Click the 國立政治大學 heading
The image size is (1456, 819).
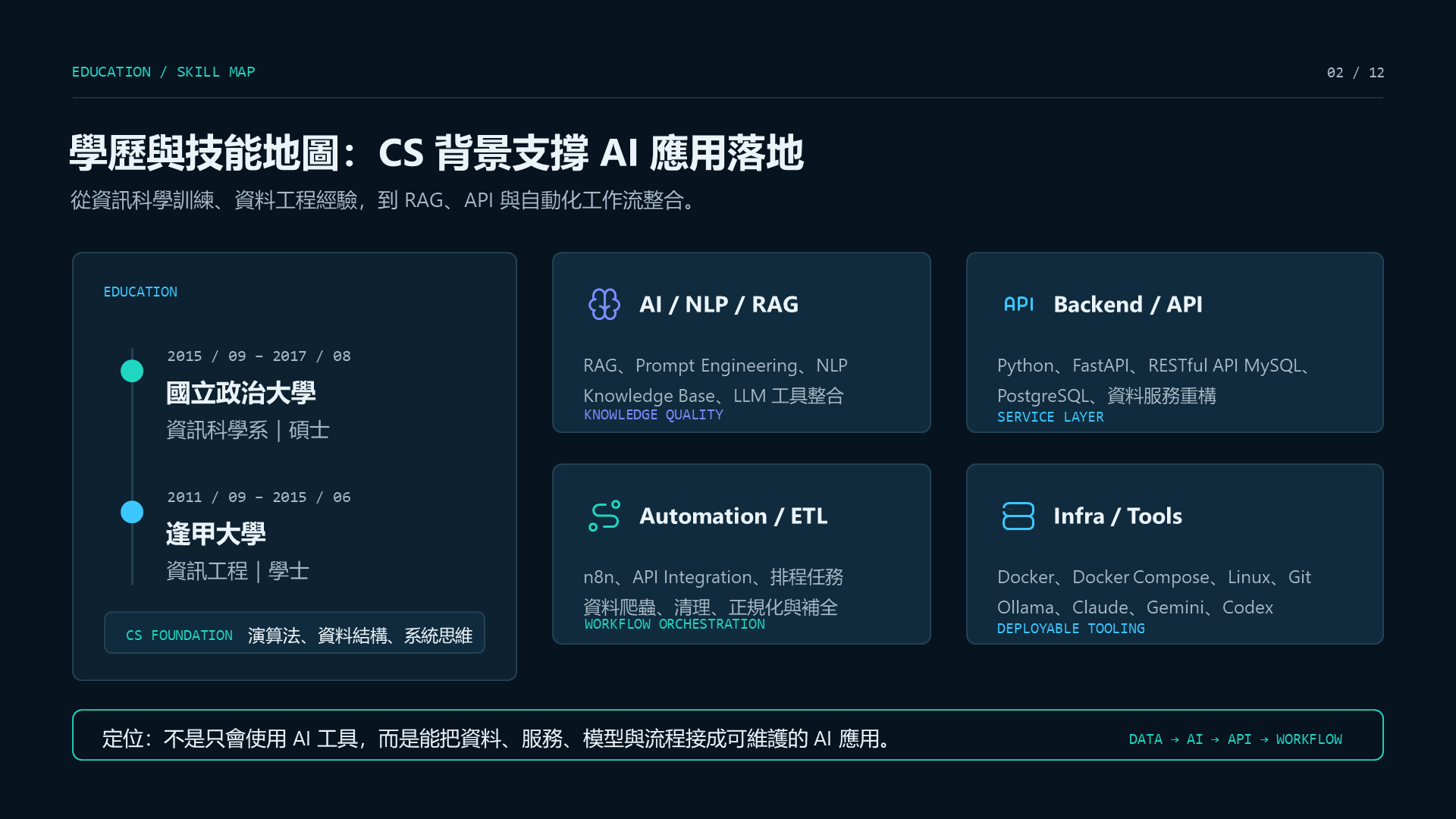pos(241,393)
